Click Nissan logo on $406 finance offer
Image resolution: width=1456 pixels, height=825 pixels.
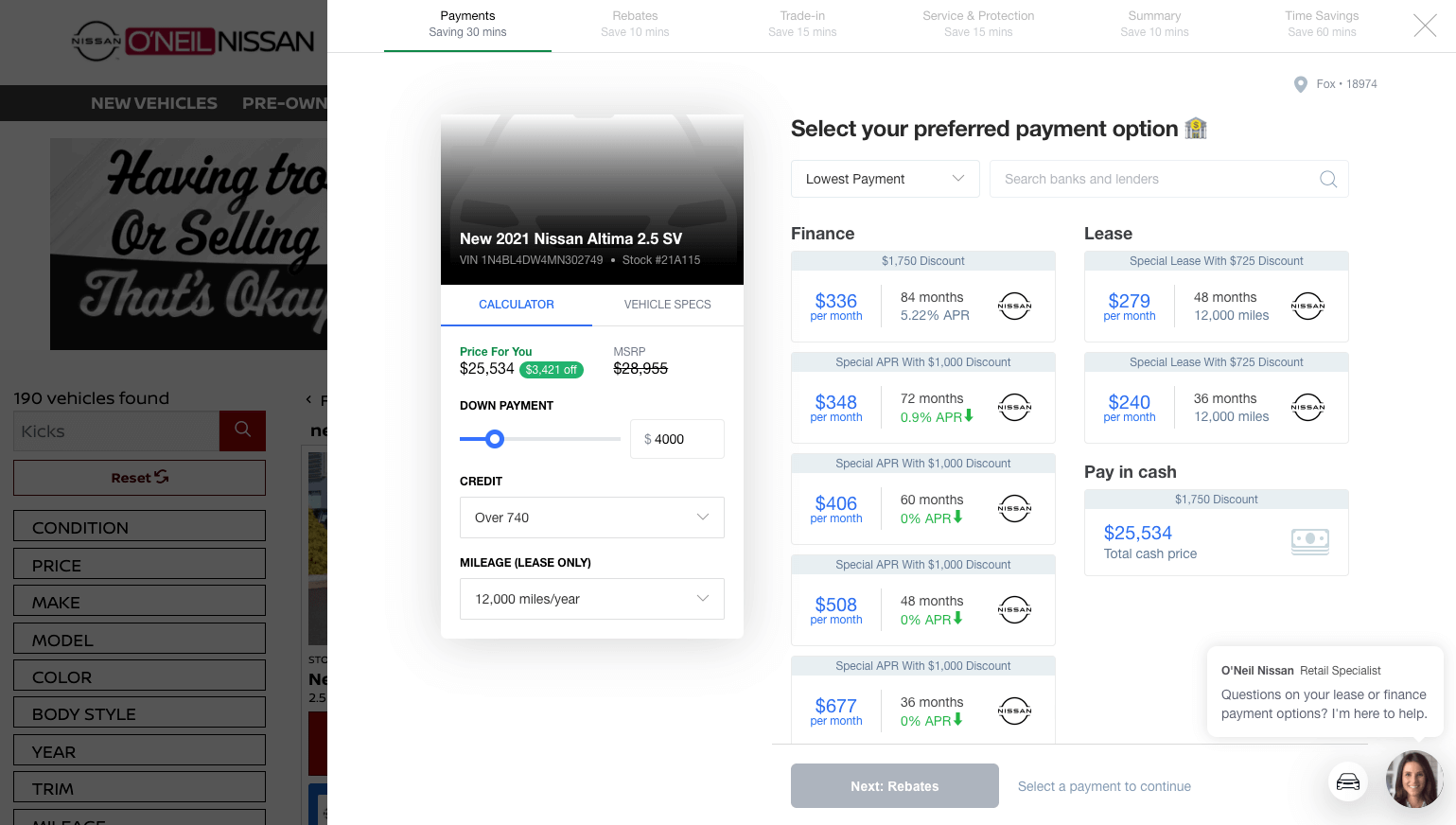(1014, 508)
